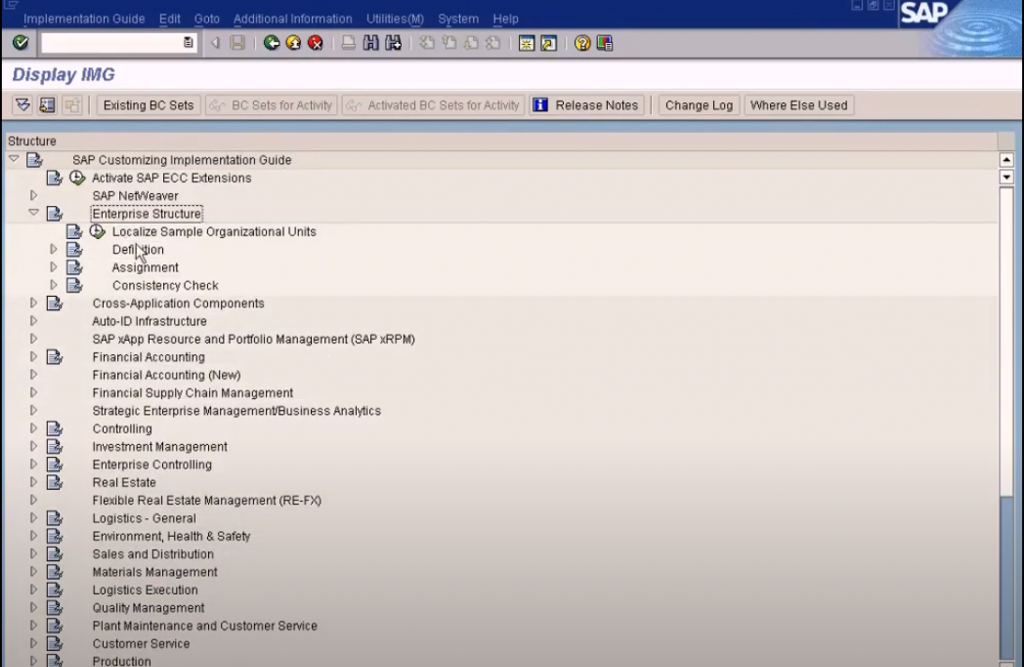
Task: Click the red Cancel icon
Action: click(315, 43)
